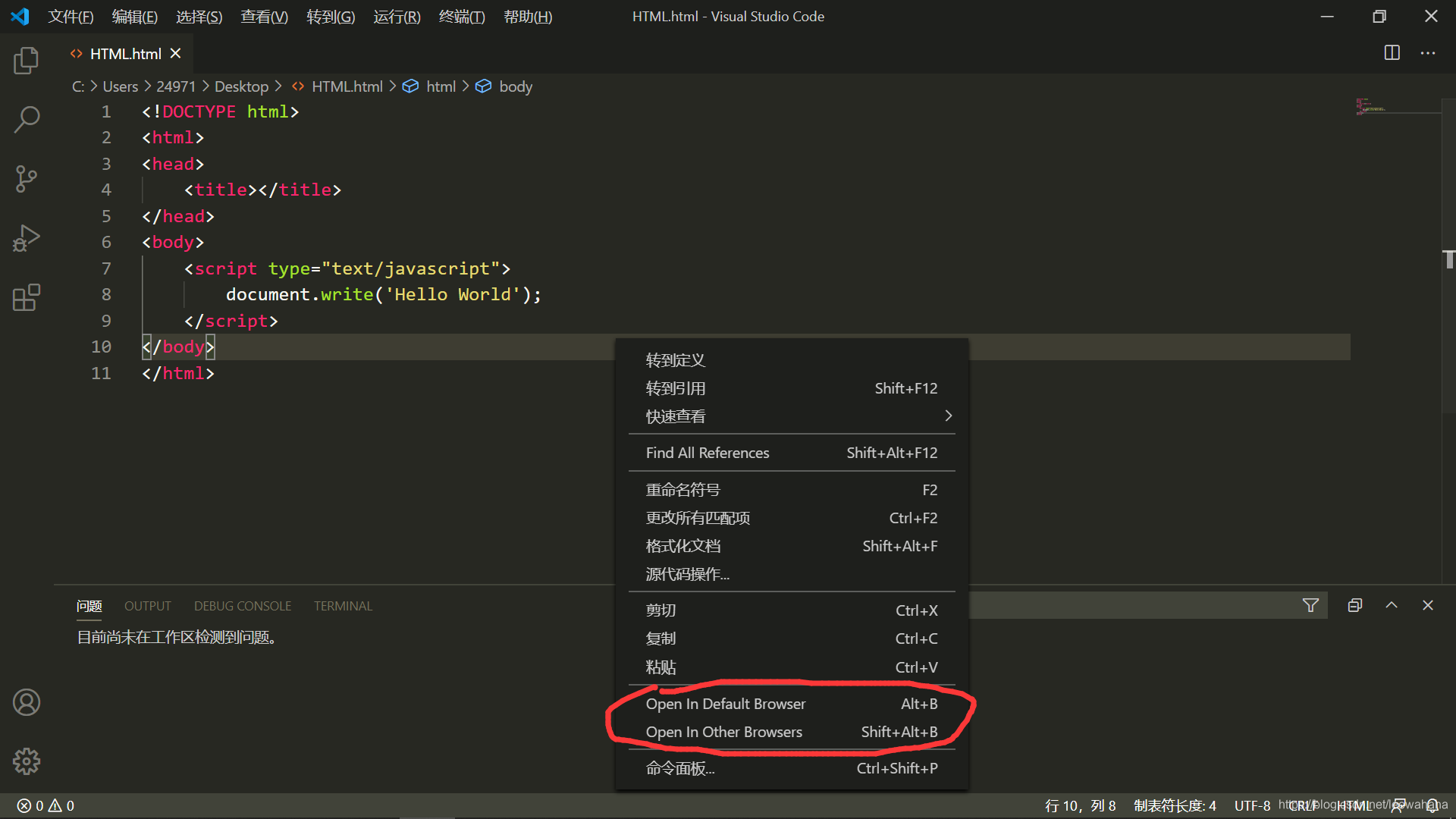Close the HTML.html editor tab

[176, 53]
